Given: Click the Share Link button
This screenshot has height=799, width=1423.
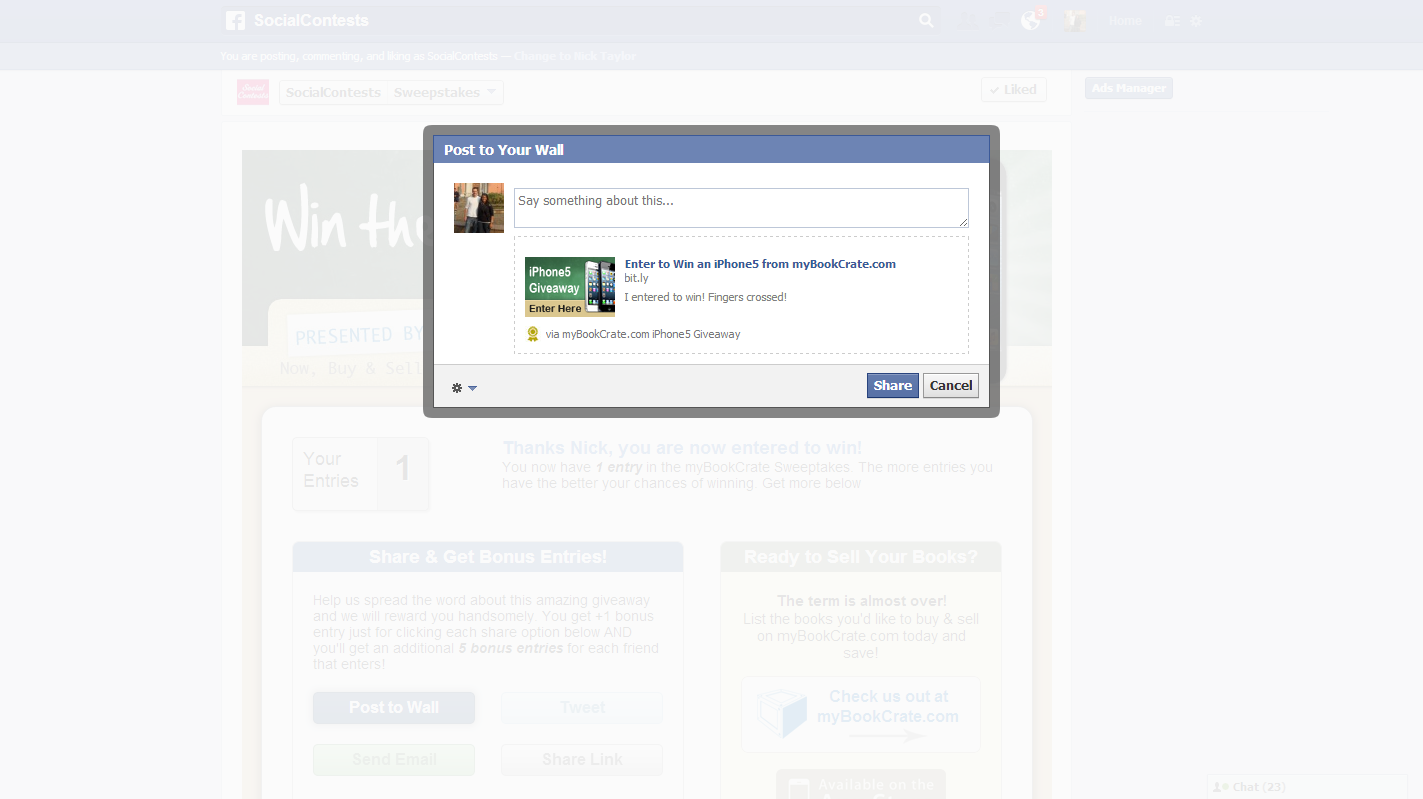Looking at the screenshot, I should pos(582,760).
